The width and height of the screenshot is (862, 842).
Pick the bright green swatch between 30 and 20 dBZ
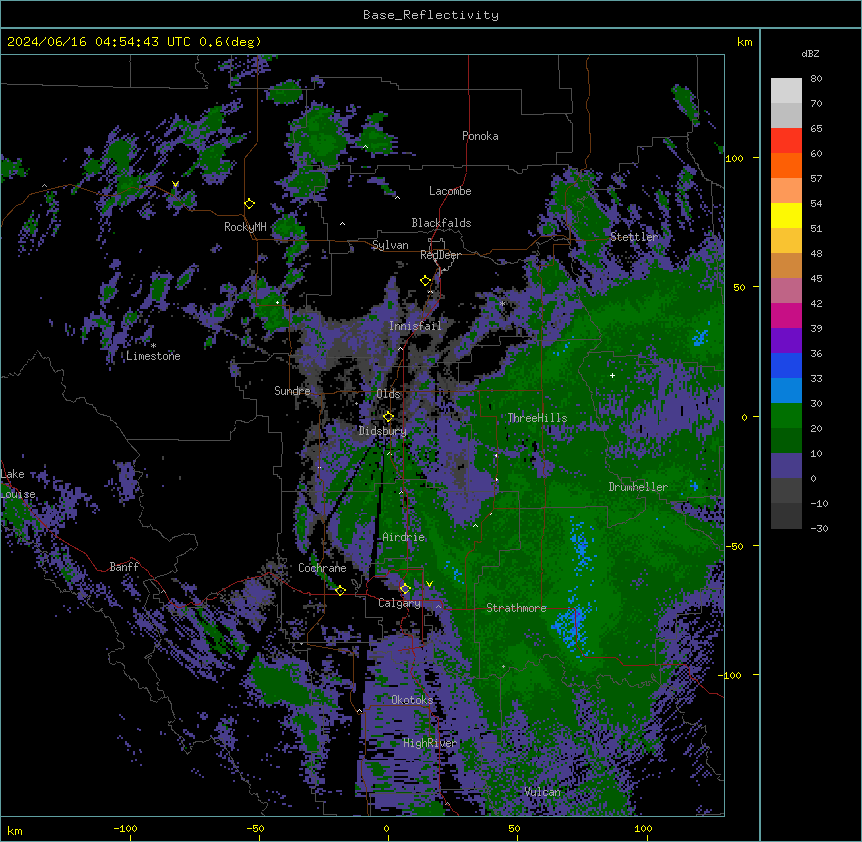click(x=786, y=416)
